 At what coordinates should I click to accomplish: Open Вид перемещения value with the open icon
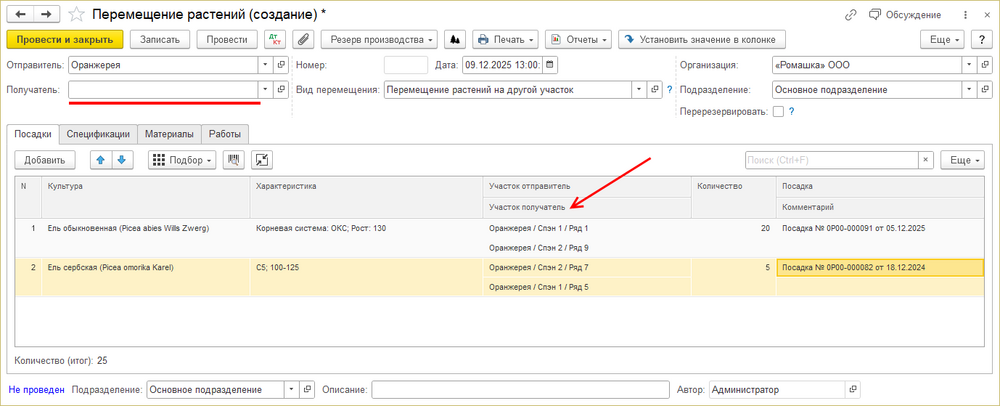coord(655,90)
